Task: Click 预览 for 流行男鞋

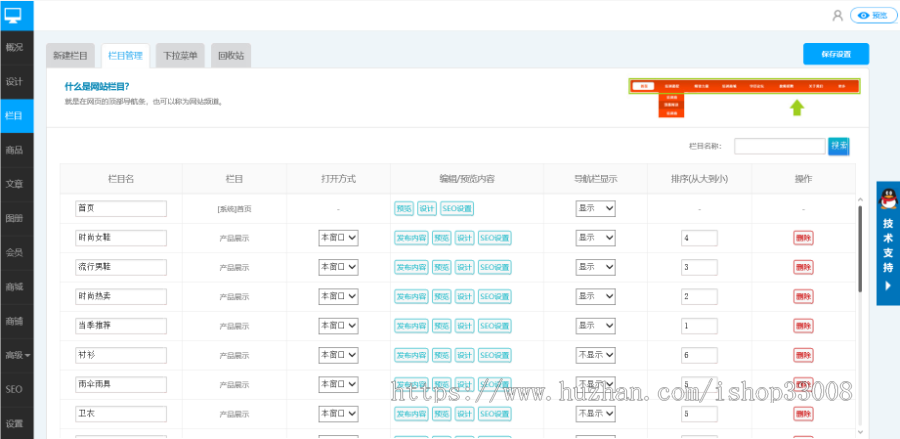Action: (441, 267)
